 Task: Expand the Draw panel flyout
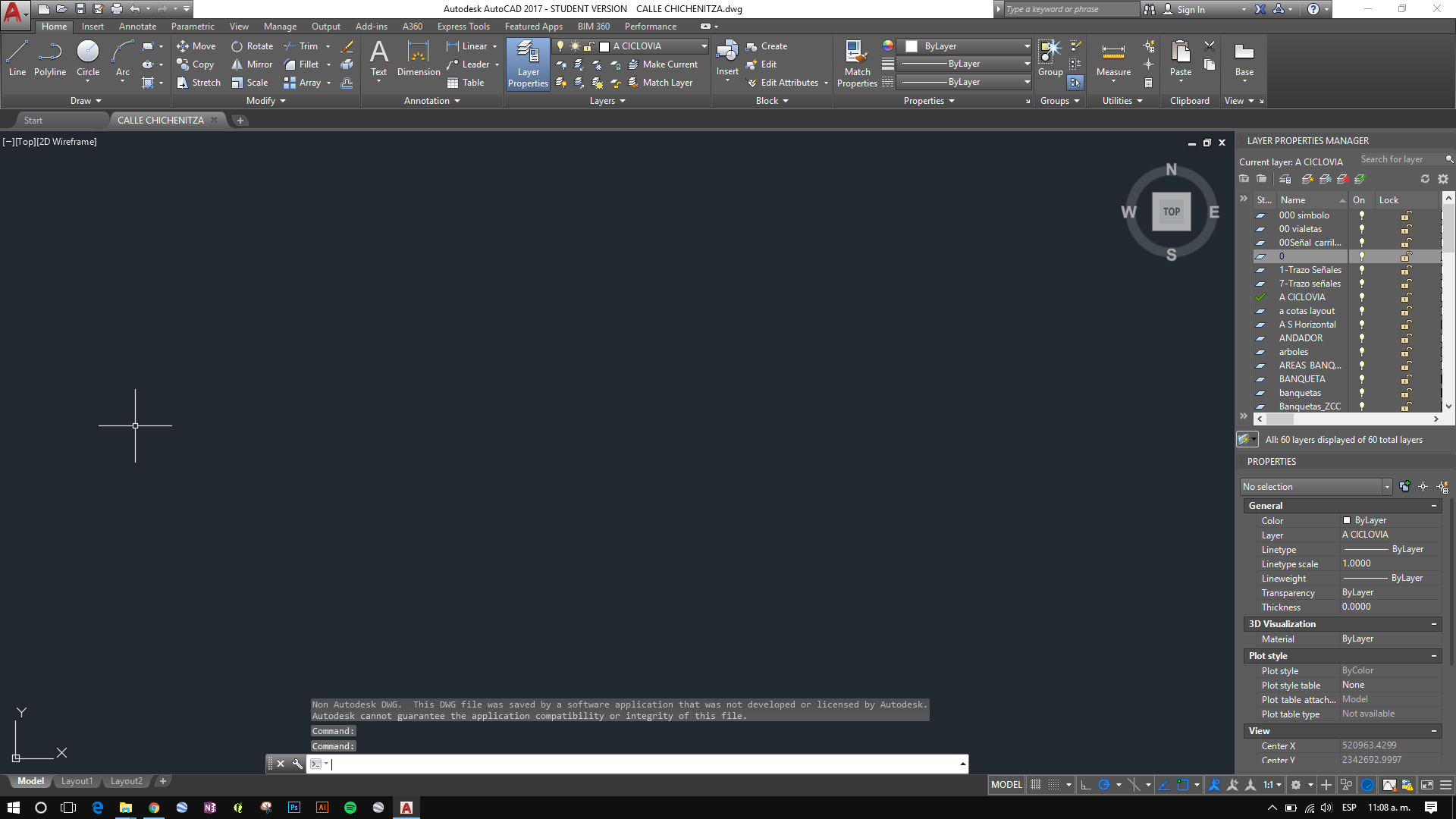pyautogui.click(x=86, y=101)
